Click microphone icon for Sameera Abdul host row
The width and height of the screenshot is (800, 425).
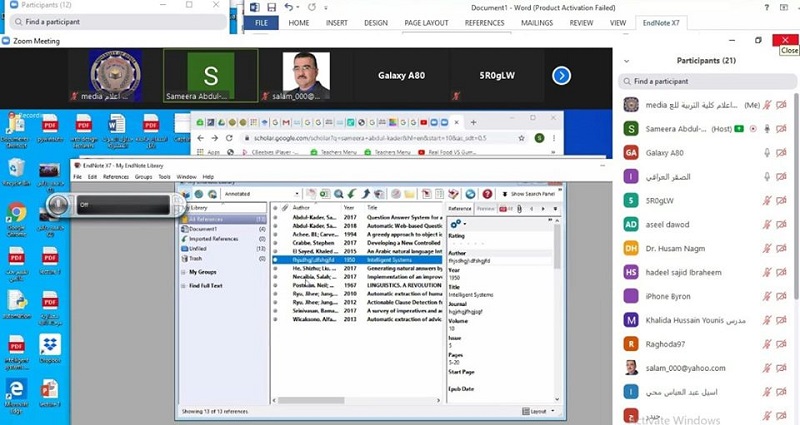click(766, 129)
